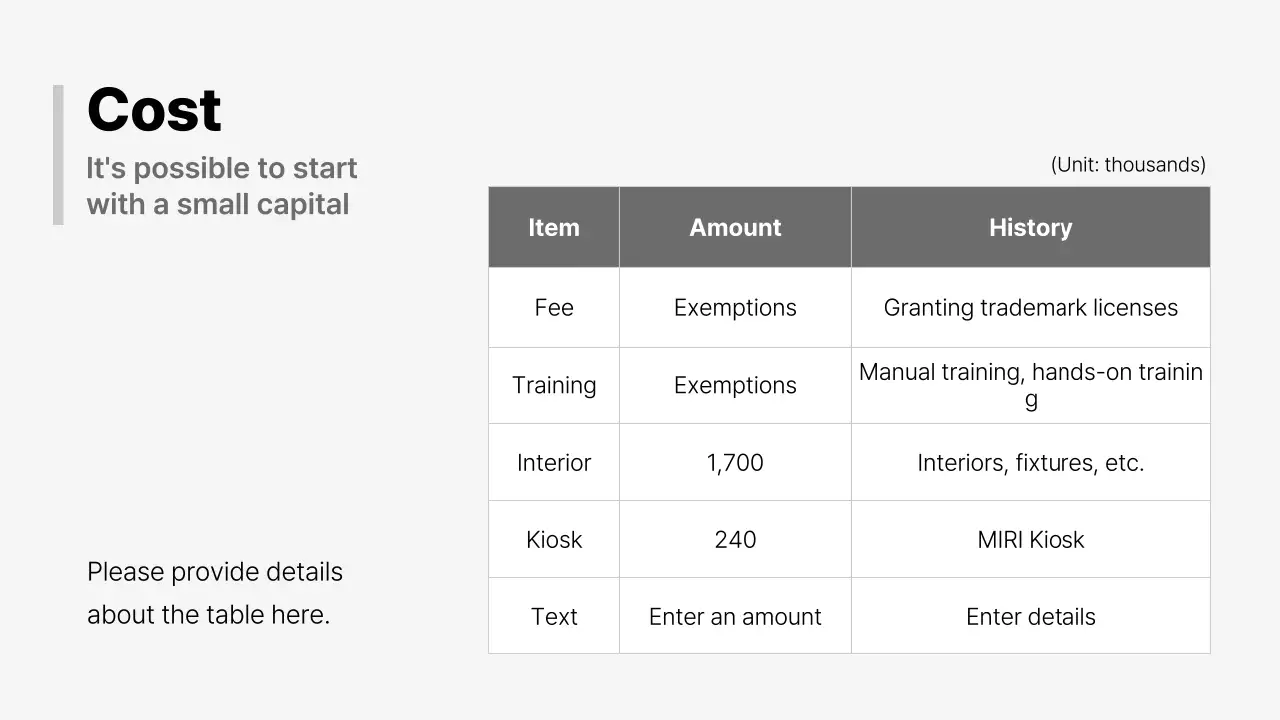This screenshot has width=1280, height=720.
Task: Select the "Amount" table header cell
Action: coord(735,228)
